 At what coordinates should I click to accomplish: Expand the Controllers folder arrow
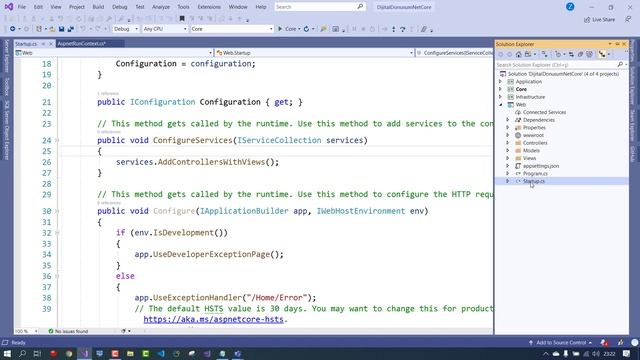tap(508, 143)
